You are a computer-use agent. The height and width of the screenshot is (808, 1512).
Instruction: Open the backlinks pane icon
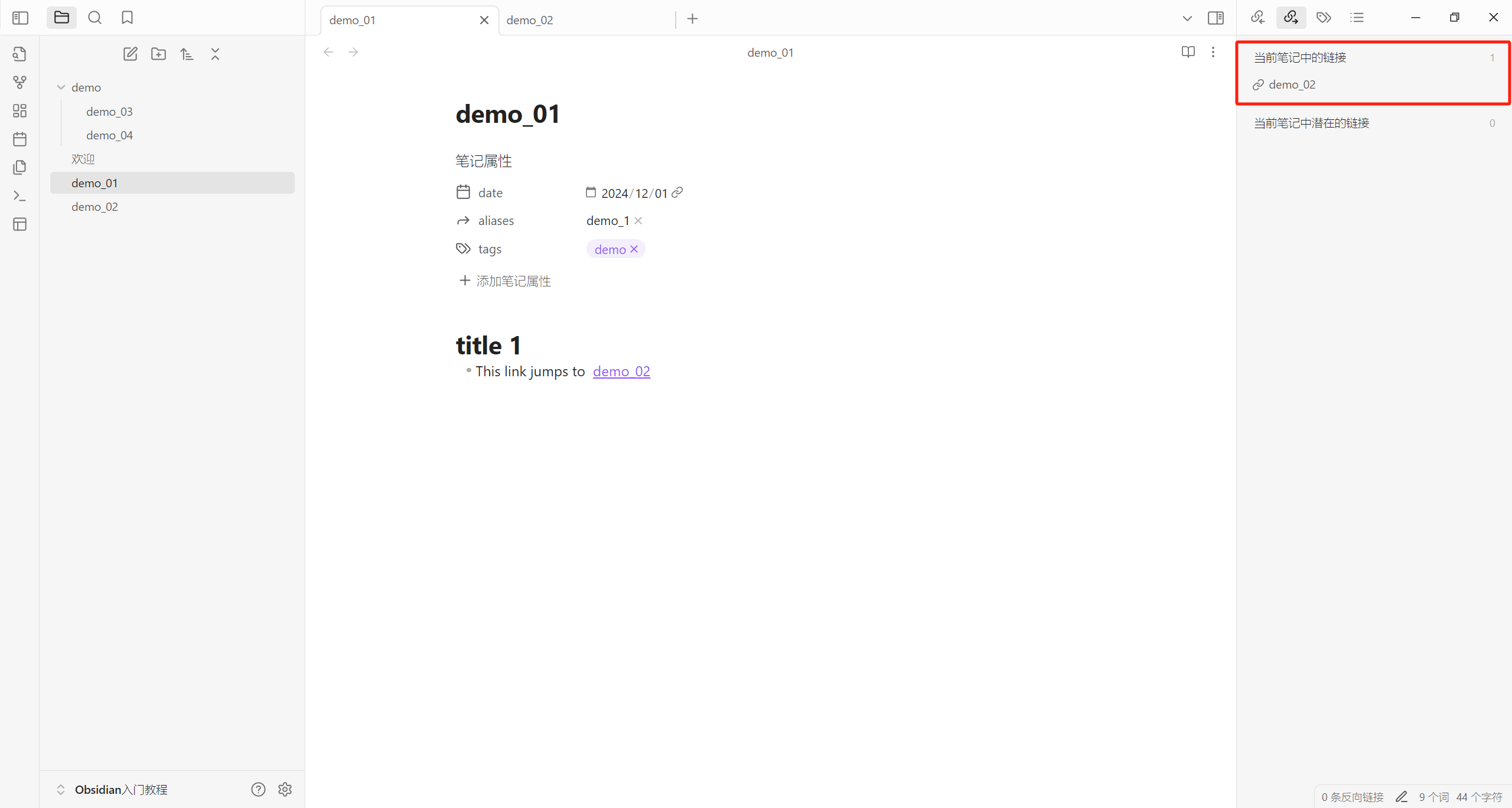[1257, 18]
